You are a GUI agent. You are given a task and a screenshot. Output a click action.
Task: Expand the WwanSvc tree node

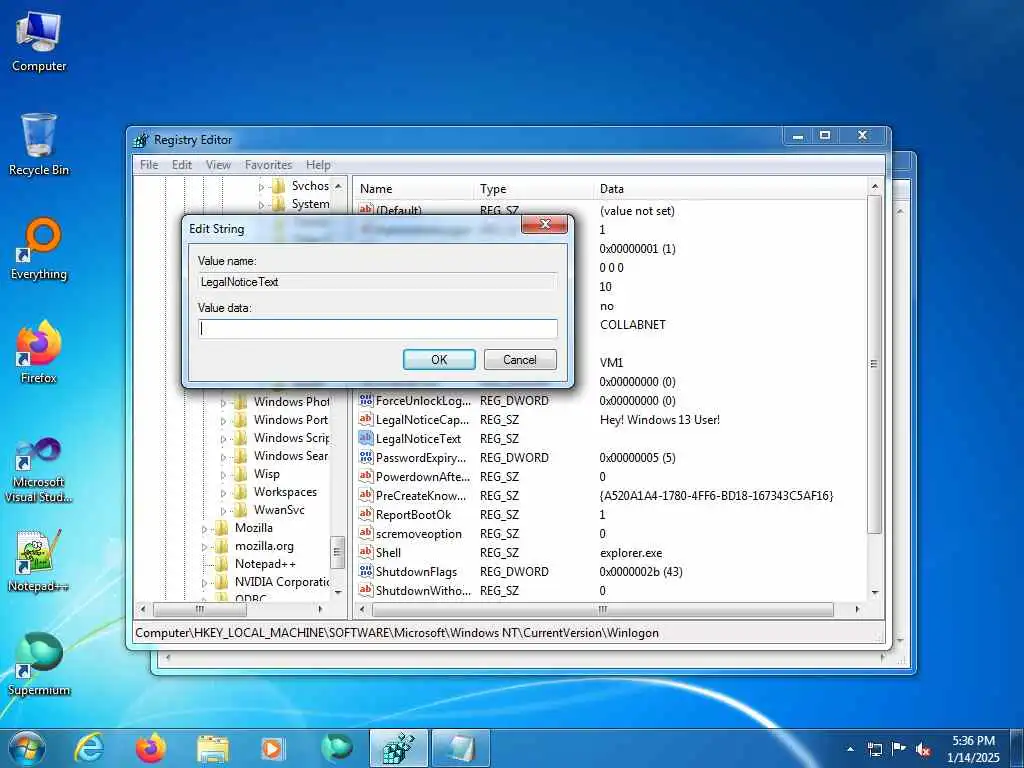pyautogui.click(x=223, y=511)
